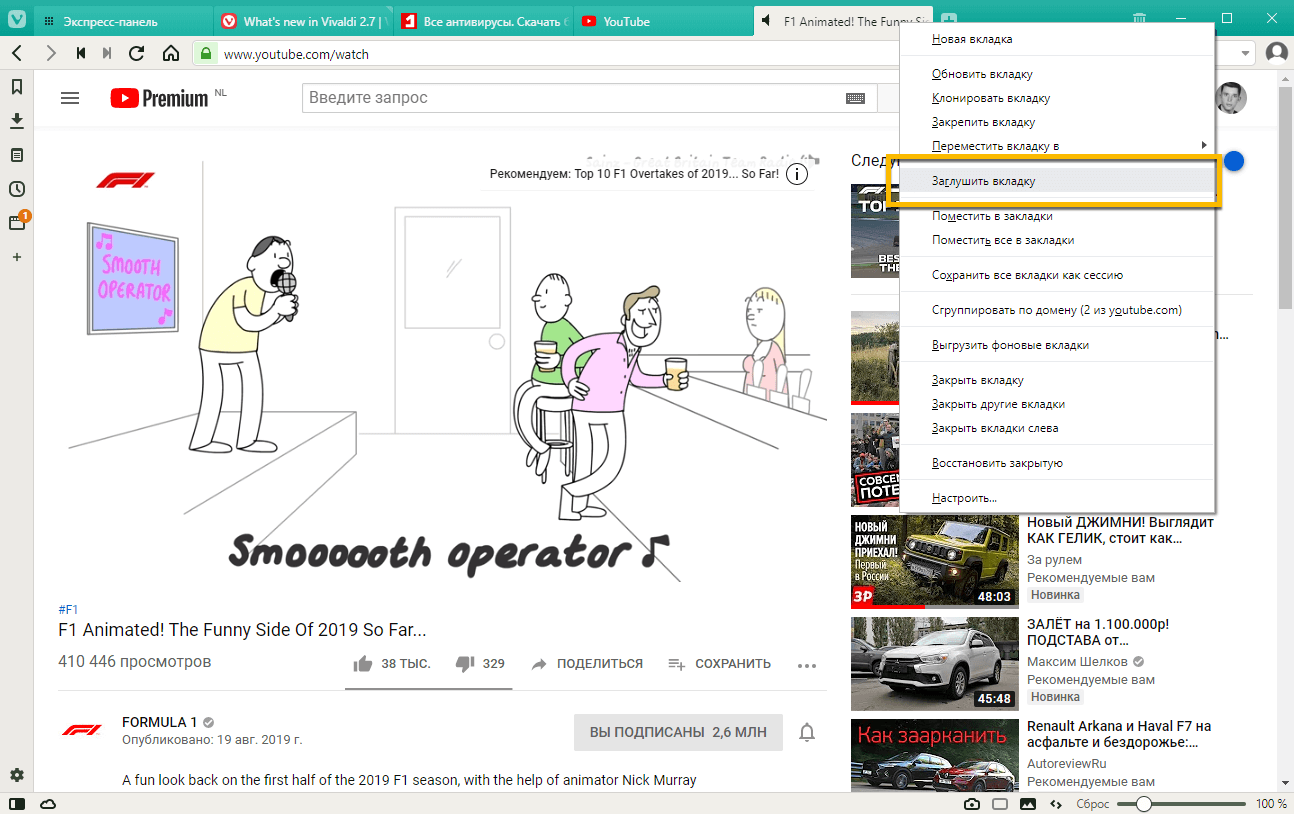Expand the 'Переместить вкладку в' submenu
The height and width of the screenshot is (814, 1294).
(1058, 146)
